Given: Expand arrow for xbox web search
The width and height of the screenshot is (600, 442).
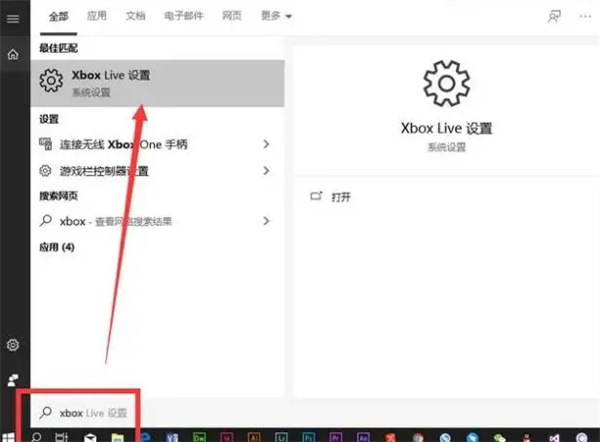Looking at the screenshot, I should [x=266, y=221].
